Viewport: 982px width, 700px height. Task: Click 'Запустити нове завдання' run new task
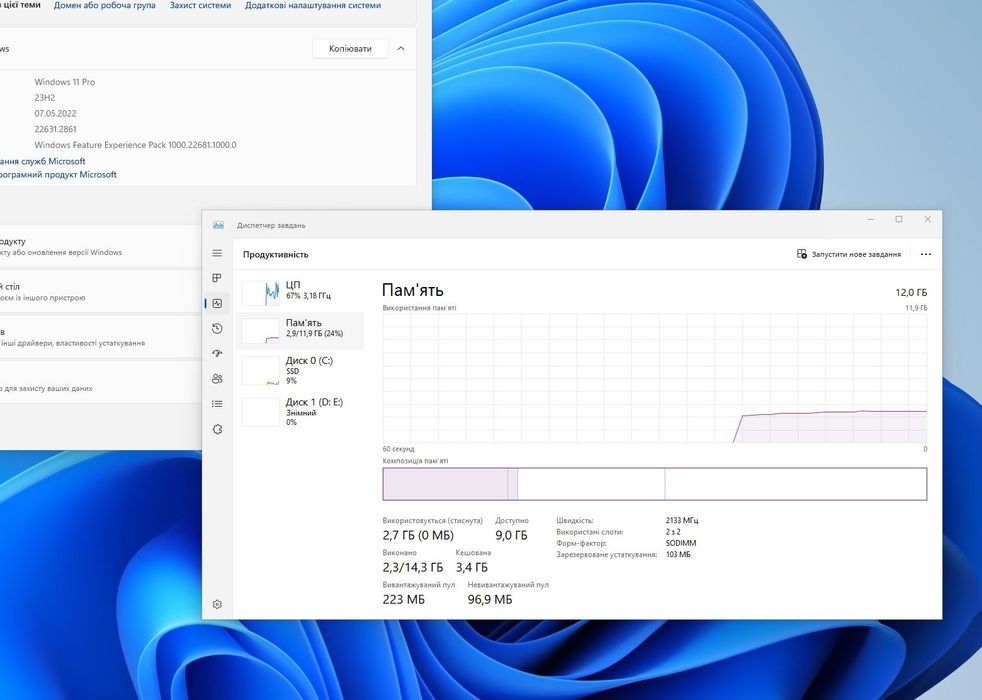point(849,254)
